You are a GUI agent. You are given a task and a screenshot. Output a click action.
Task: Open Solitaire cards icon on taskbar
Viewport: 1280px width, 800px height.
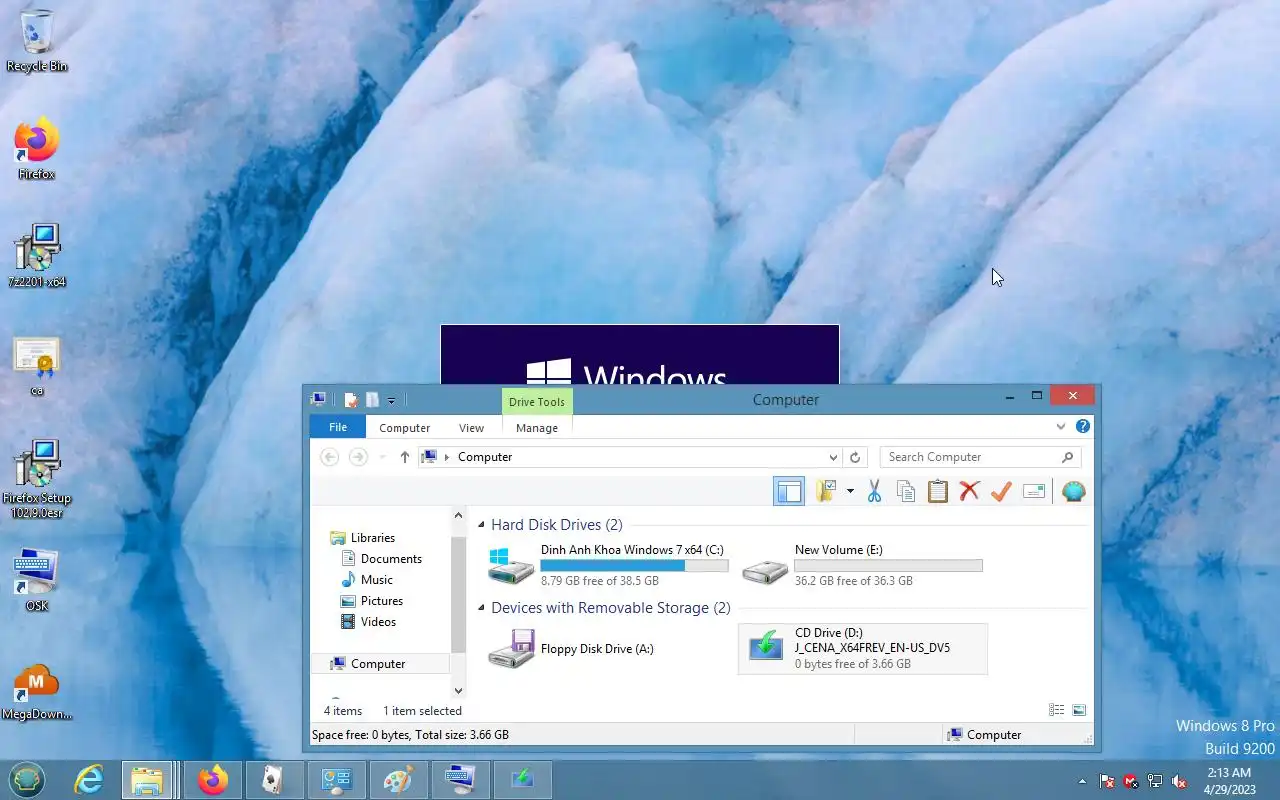274,780
